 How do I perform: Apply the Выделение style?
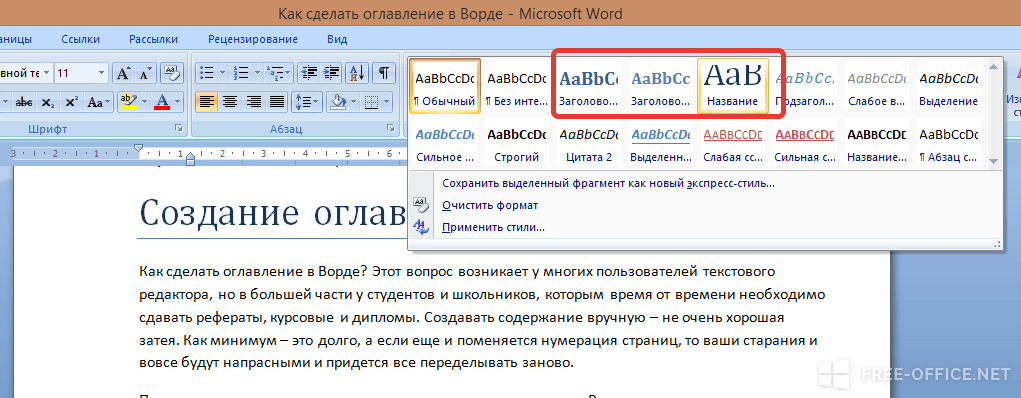(949, 86)
